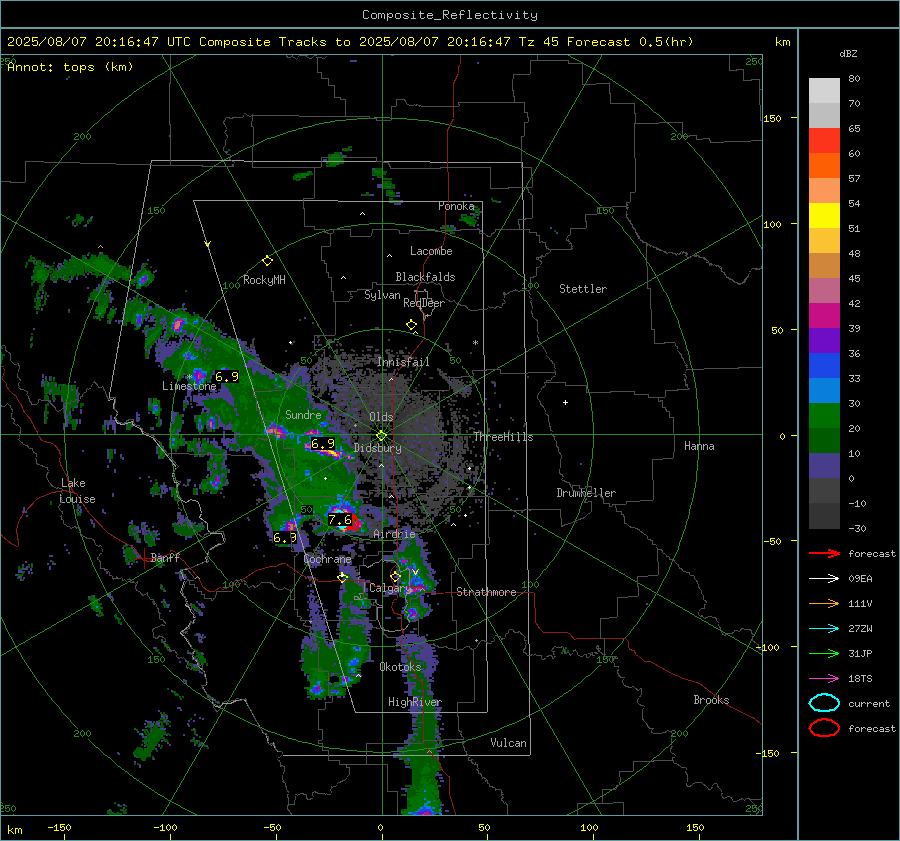Pick the magenta swatch between 42 and 39
Image resolution: width=900 pixels, height=841 pixels.
click(824, 316)
